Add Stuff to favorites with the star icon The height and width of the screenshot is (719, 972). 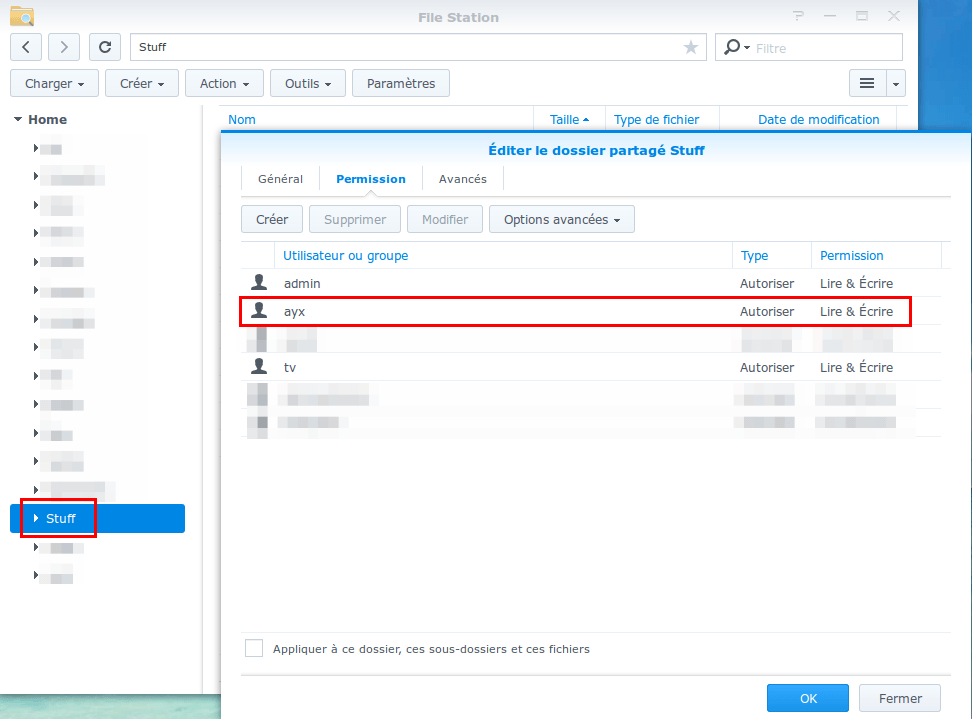tap(691, 47)
